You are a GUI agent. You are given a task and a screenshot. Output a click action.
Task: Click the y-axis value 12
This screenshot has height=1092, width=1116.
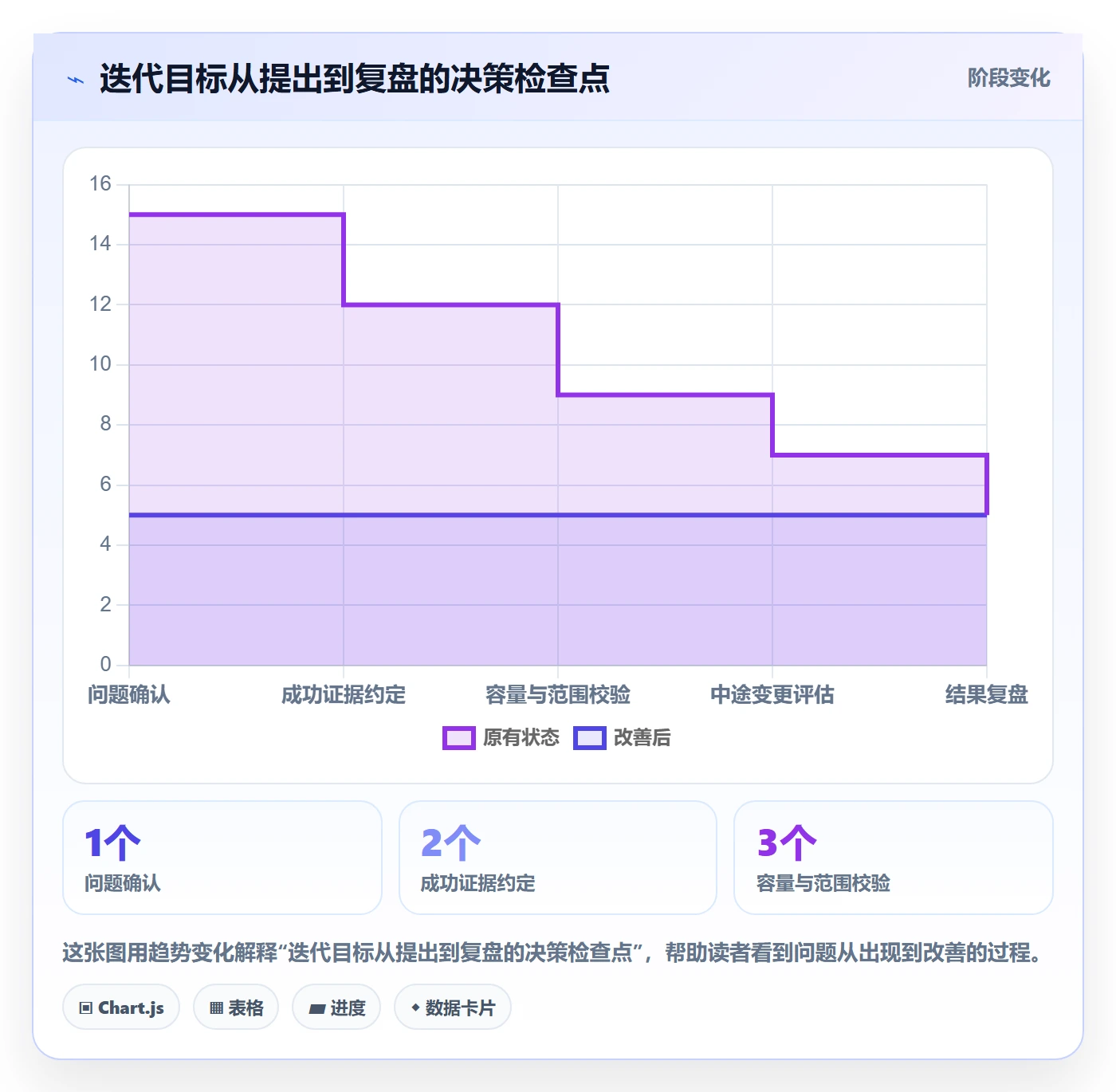[100, 304]
